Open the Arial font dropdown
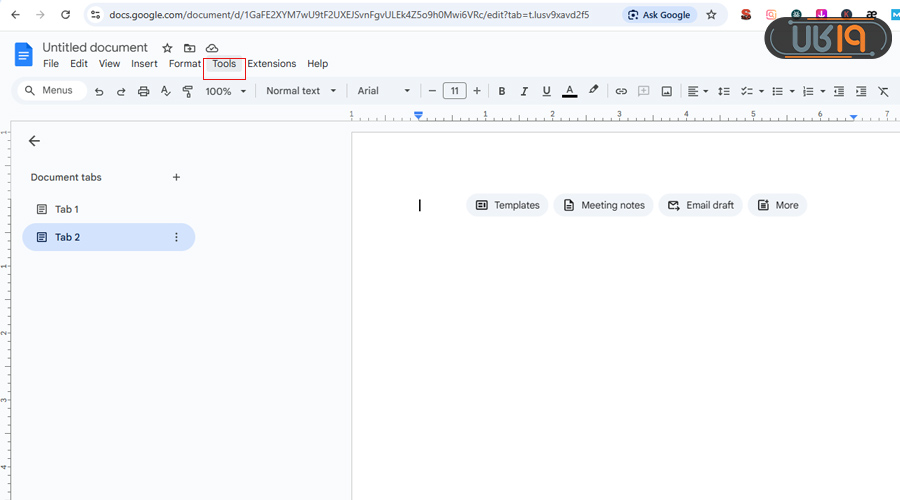900x500 pixels. coord(384,91)
